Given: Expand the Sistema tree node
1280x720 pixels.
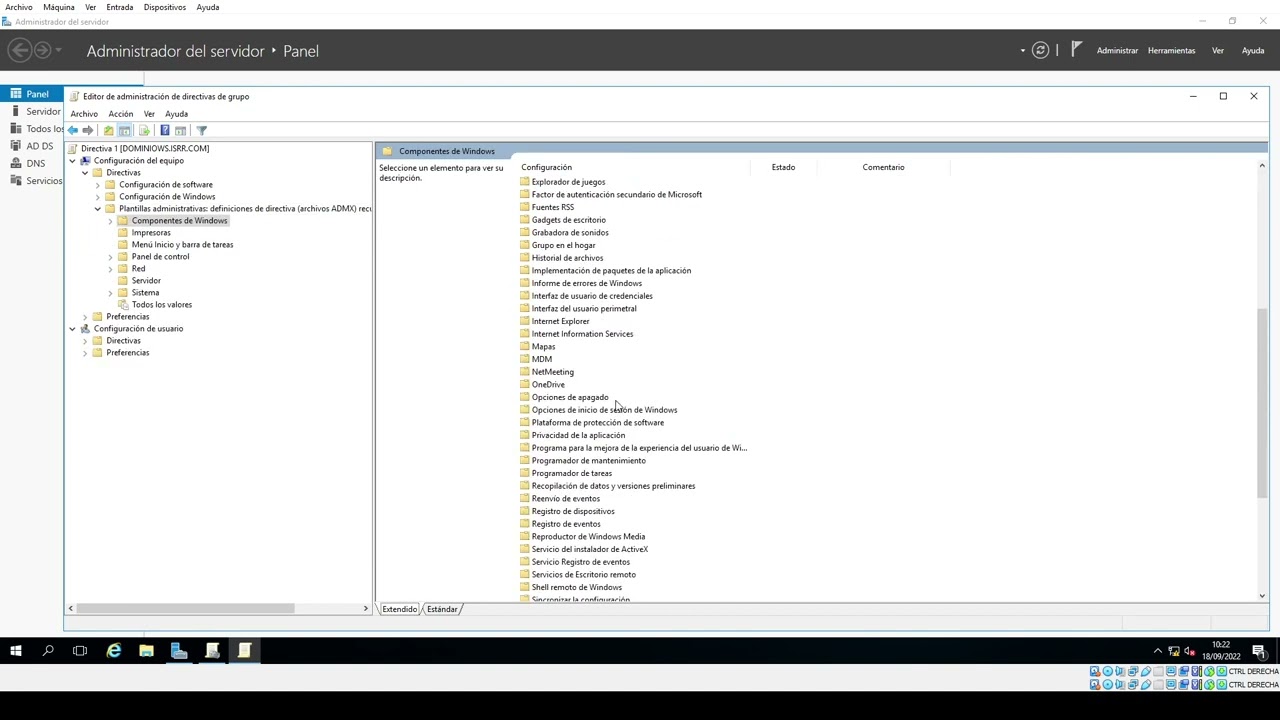Looking at the screenshot, I should [110, 293].
